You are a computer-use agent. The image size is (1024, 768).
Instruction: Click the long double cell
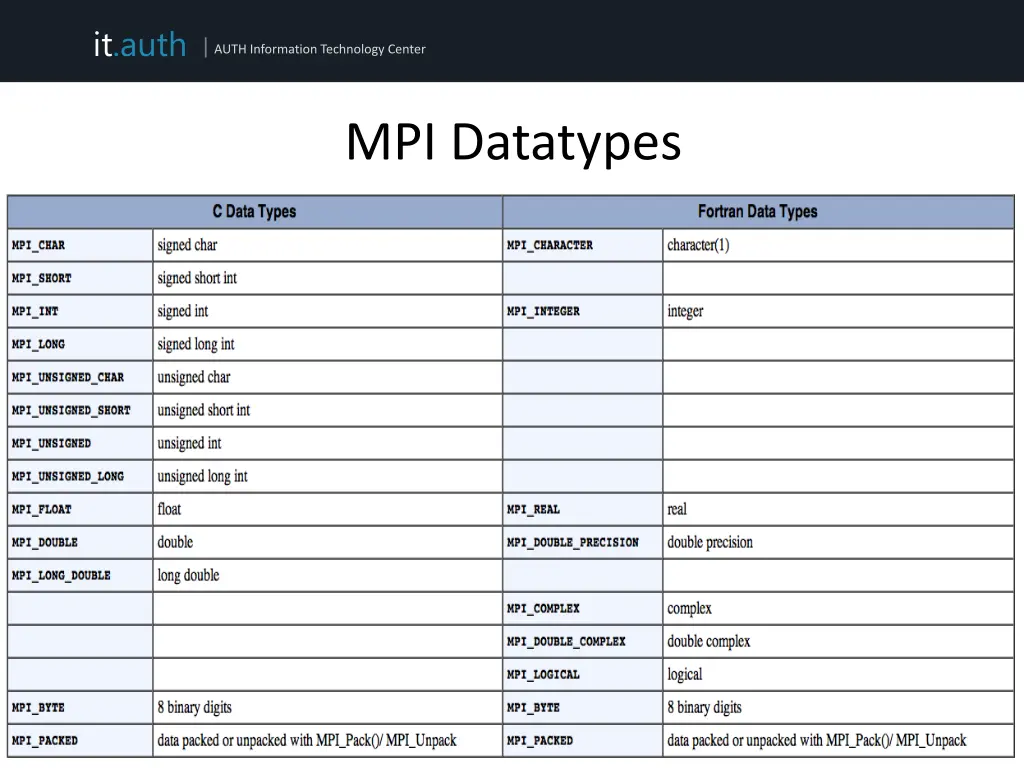point(327,576)
